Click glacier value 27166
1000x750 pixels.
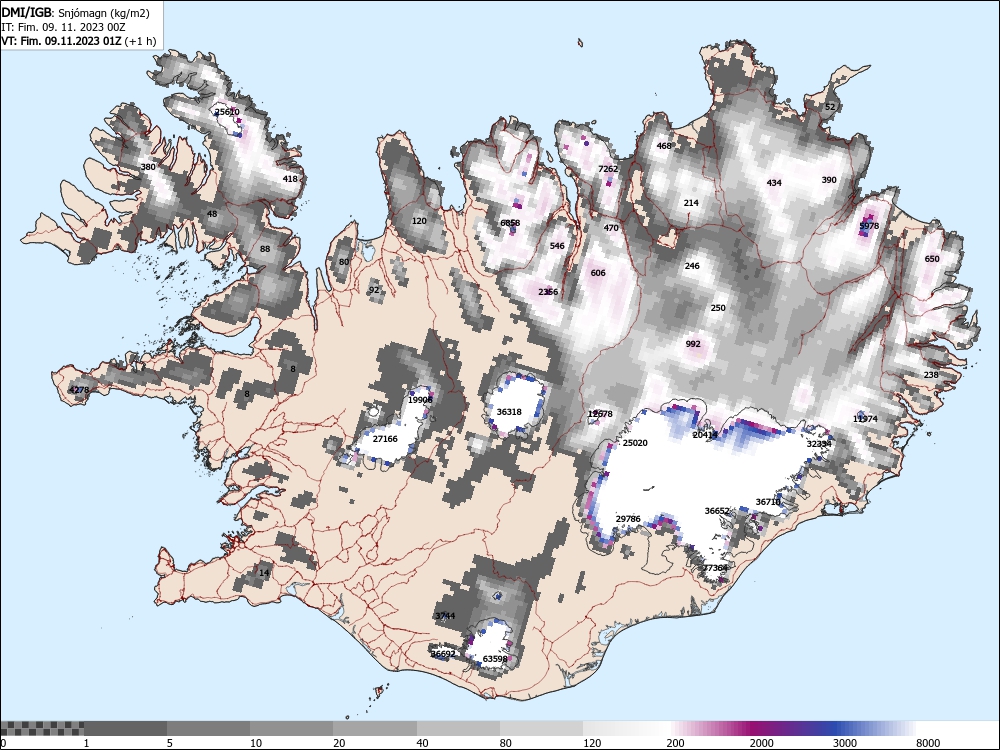(x=385, y=439)
